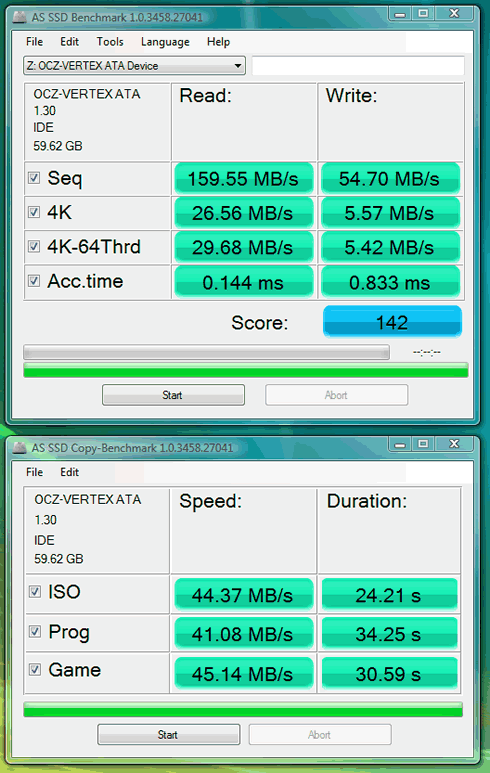Start the Copy-Benchmark test
The image size is (490, 773).
click(x=169, y=735)
